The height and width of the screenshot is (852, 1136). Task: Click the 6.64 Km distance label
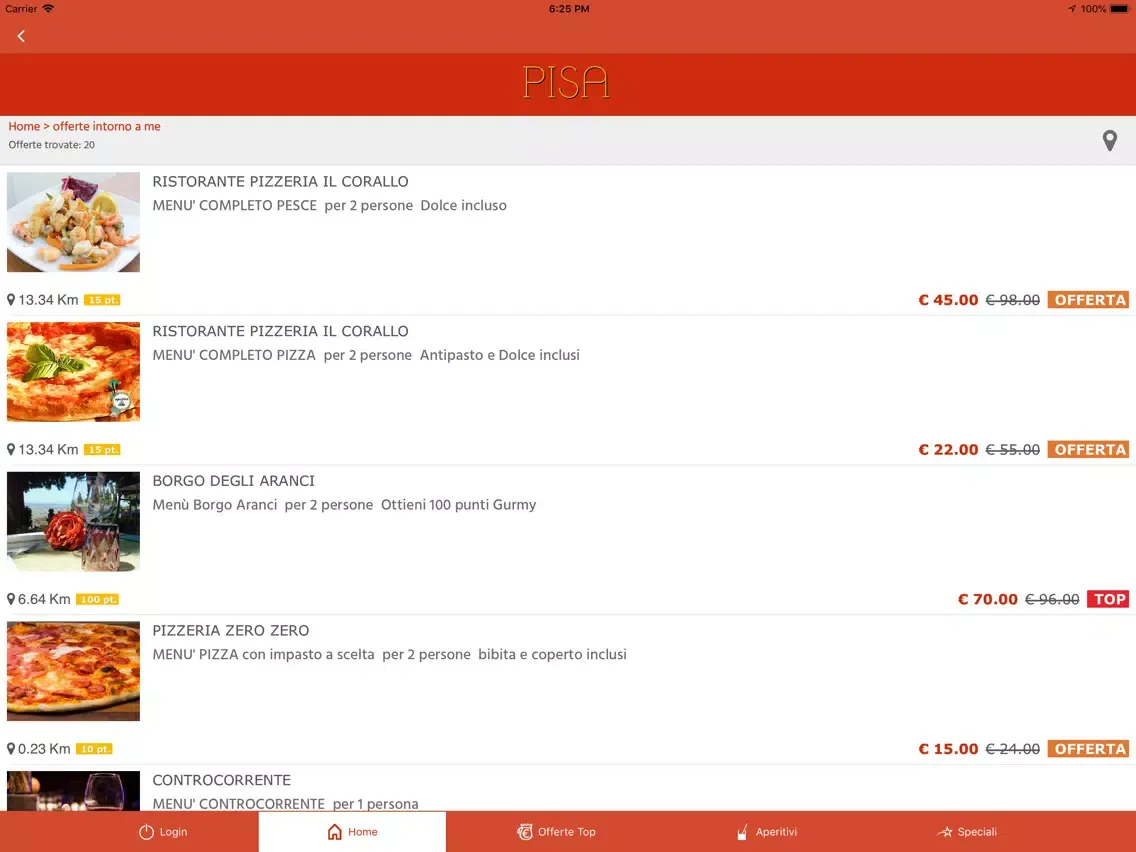click(x=44, y=599)
